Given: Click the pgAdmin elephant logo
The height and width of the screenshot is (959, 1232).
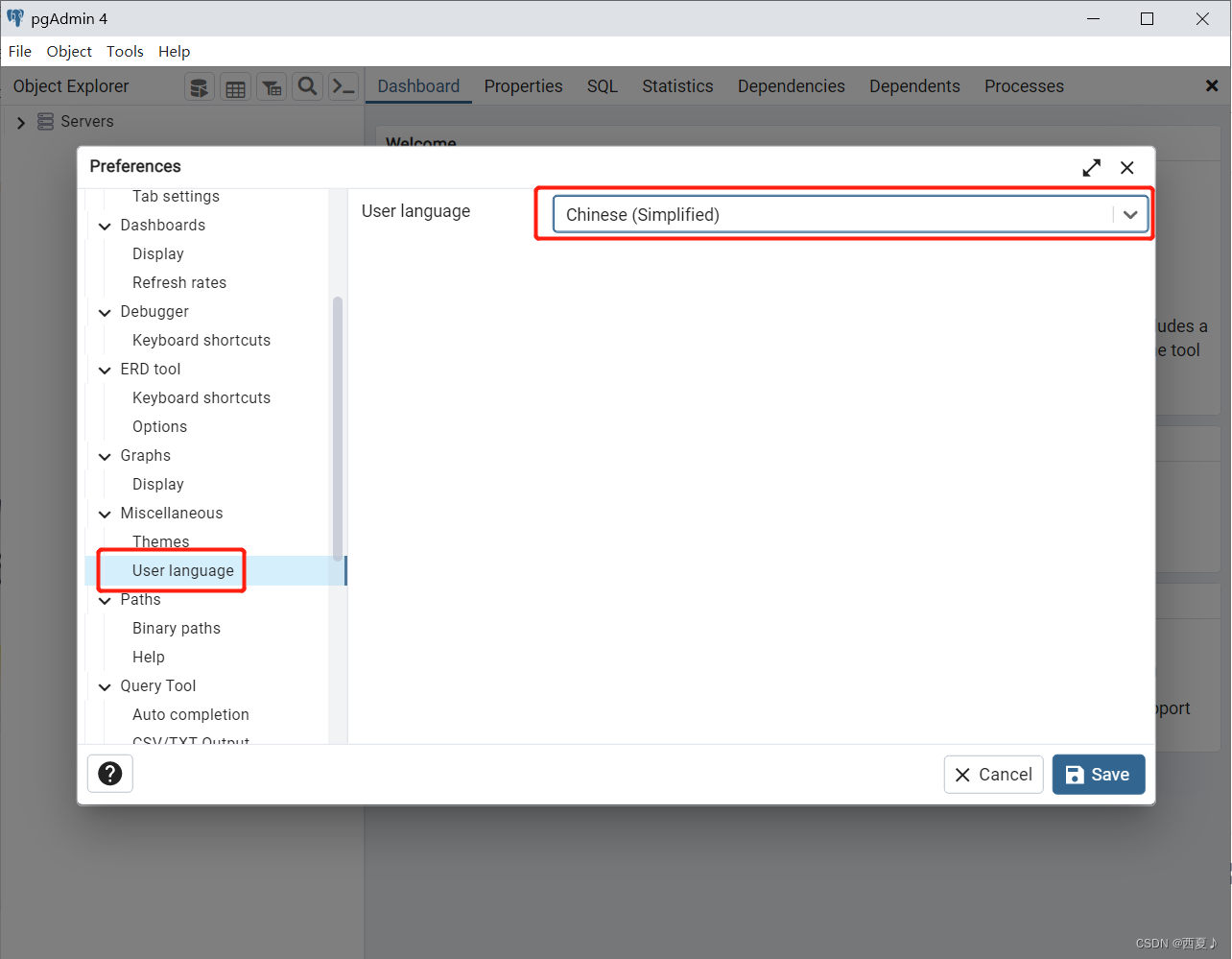Looking at the screenshot, I should (x=15, y=18).
